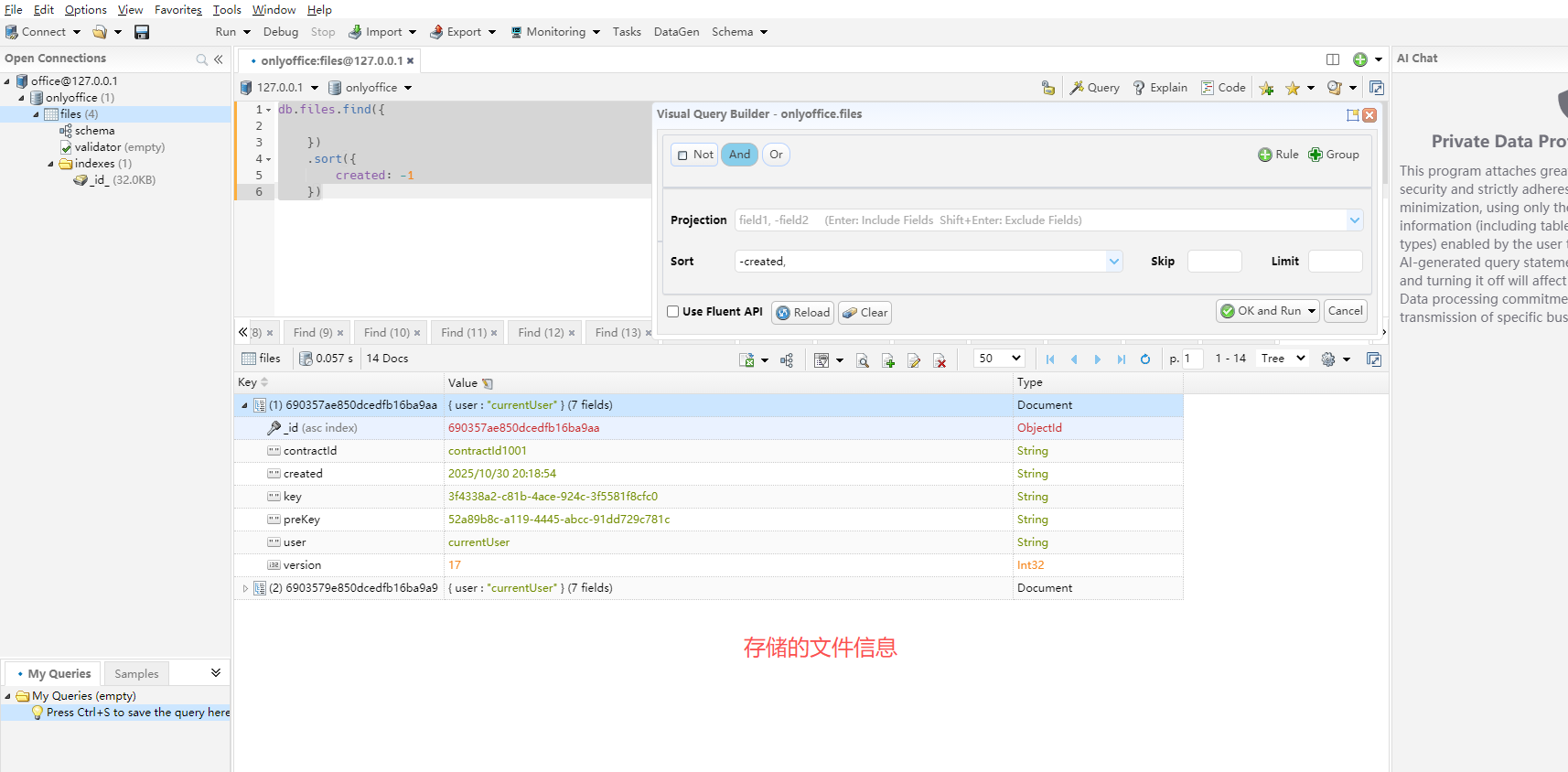Open the File menu
The image size is (1568, 772).
tap(13, 10)
